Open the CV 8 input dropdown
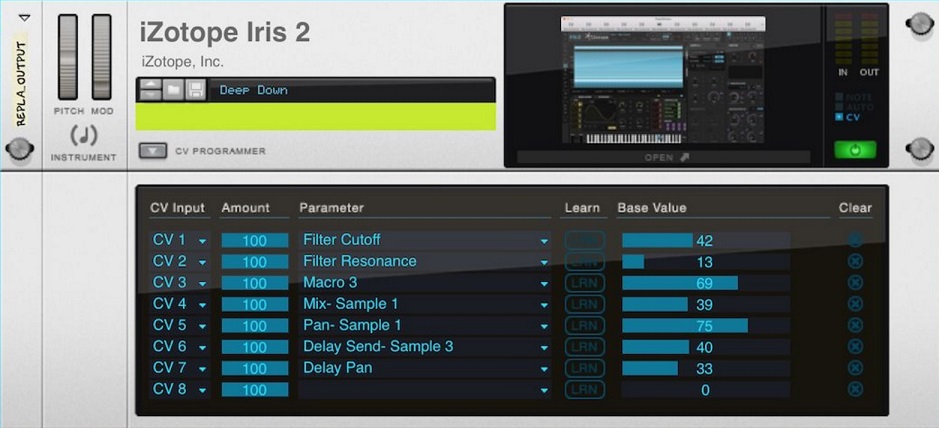The width and height of the screenshot is (939, 428). (x=180, y=390)
